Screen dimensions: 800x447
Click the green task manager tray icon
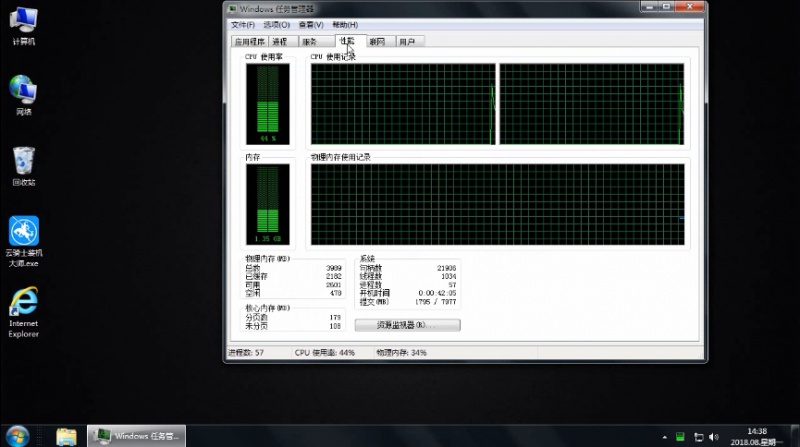tap(680, 437)
